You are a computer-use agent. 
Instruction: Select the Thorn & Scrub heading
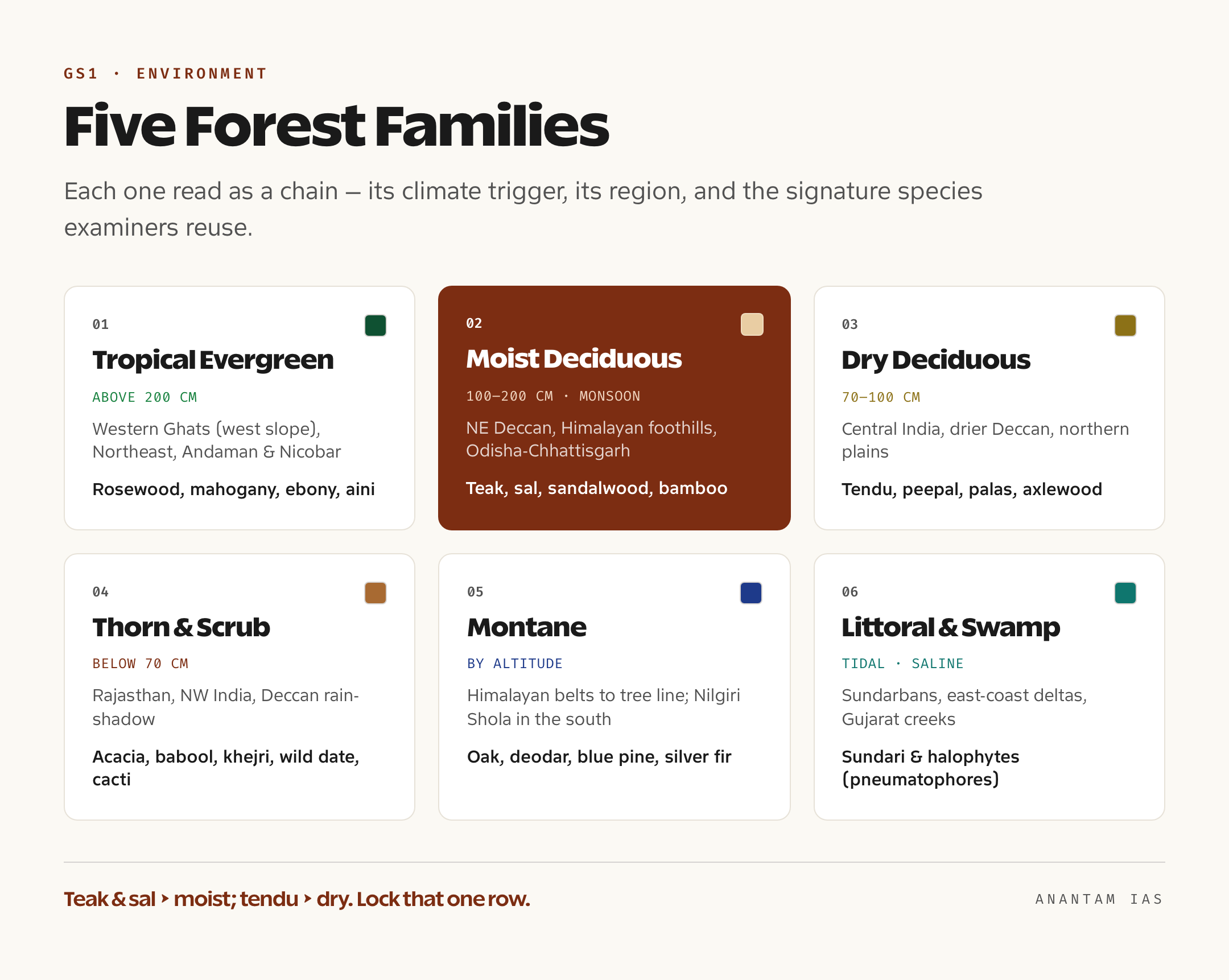(x=181, y=628)
